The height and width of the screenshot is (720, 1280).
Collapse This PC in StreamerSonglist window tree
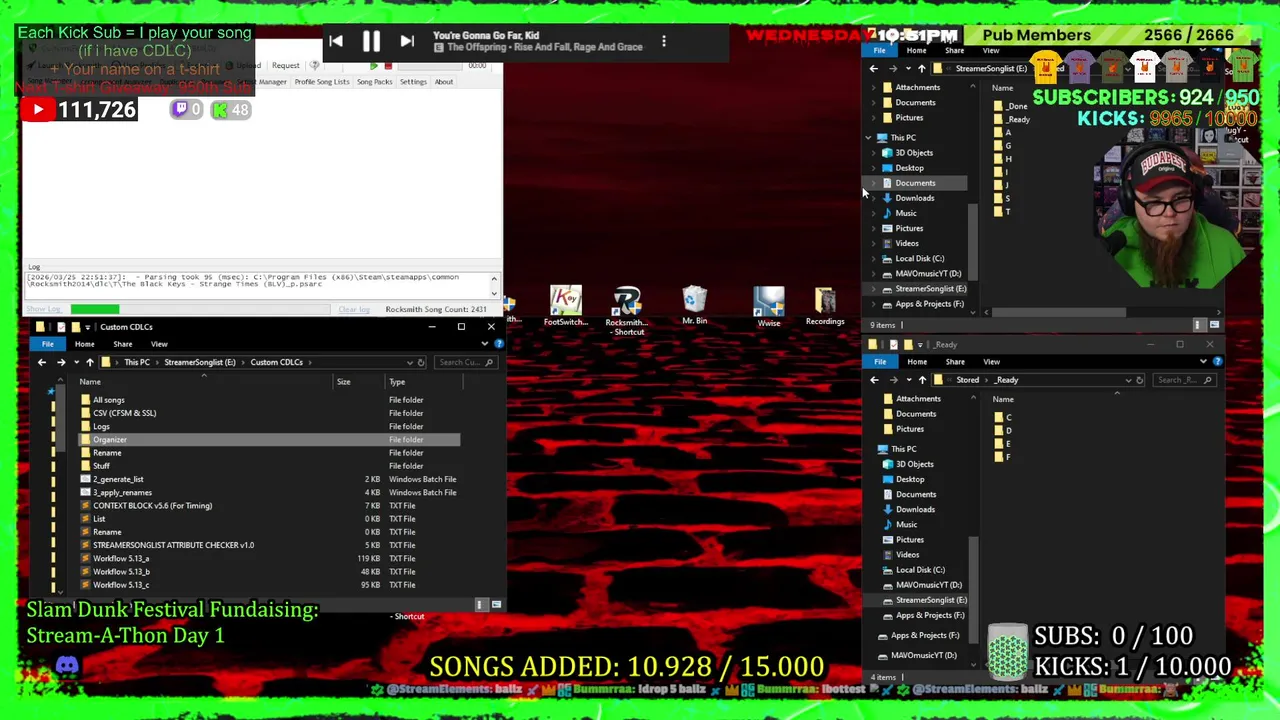[x=869, y=138]
